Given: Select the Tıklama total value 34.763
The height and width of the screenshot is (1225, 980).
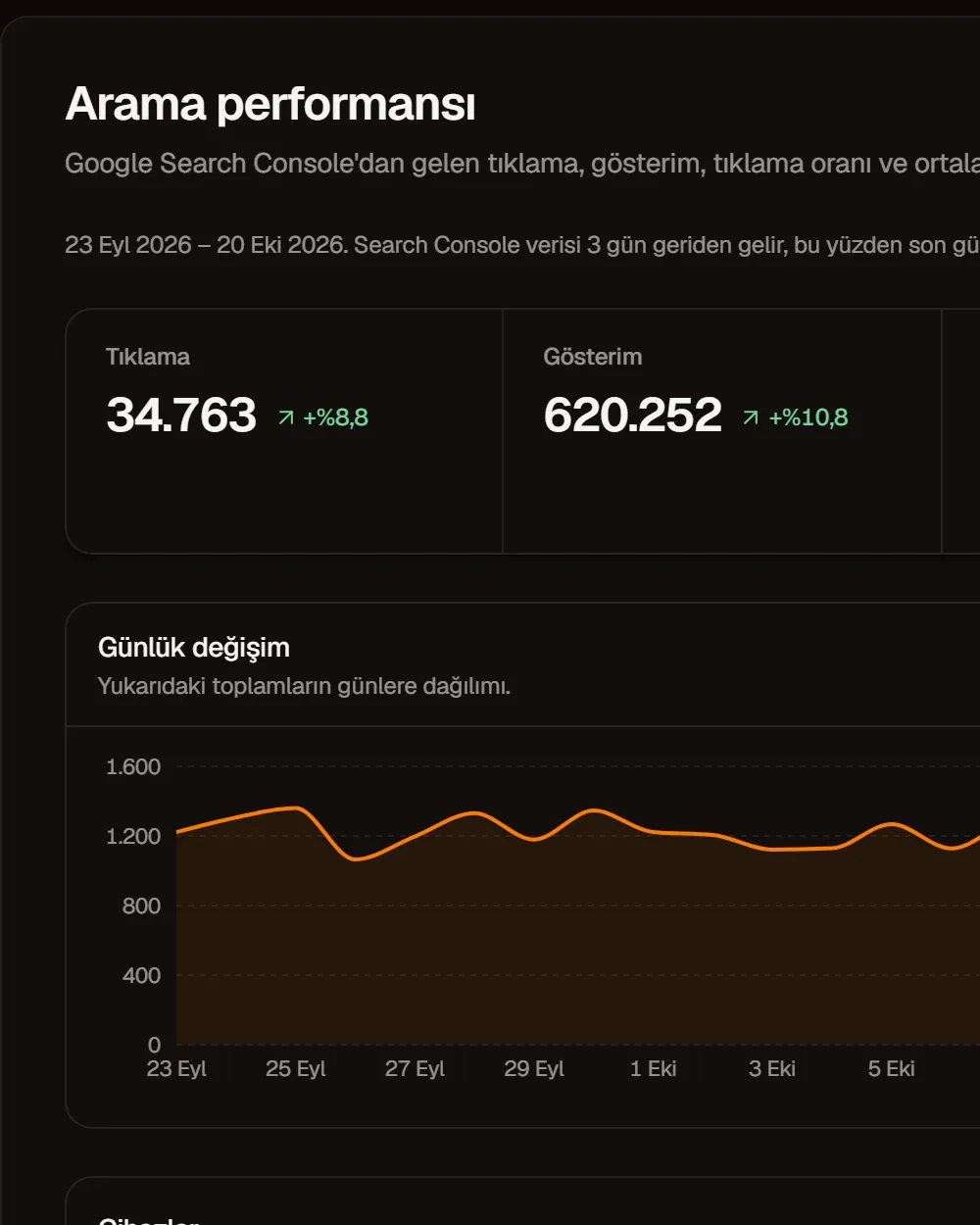Looking at the screenshot, I should tap(181, 415).
